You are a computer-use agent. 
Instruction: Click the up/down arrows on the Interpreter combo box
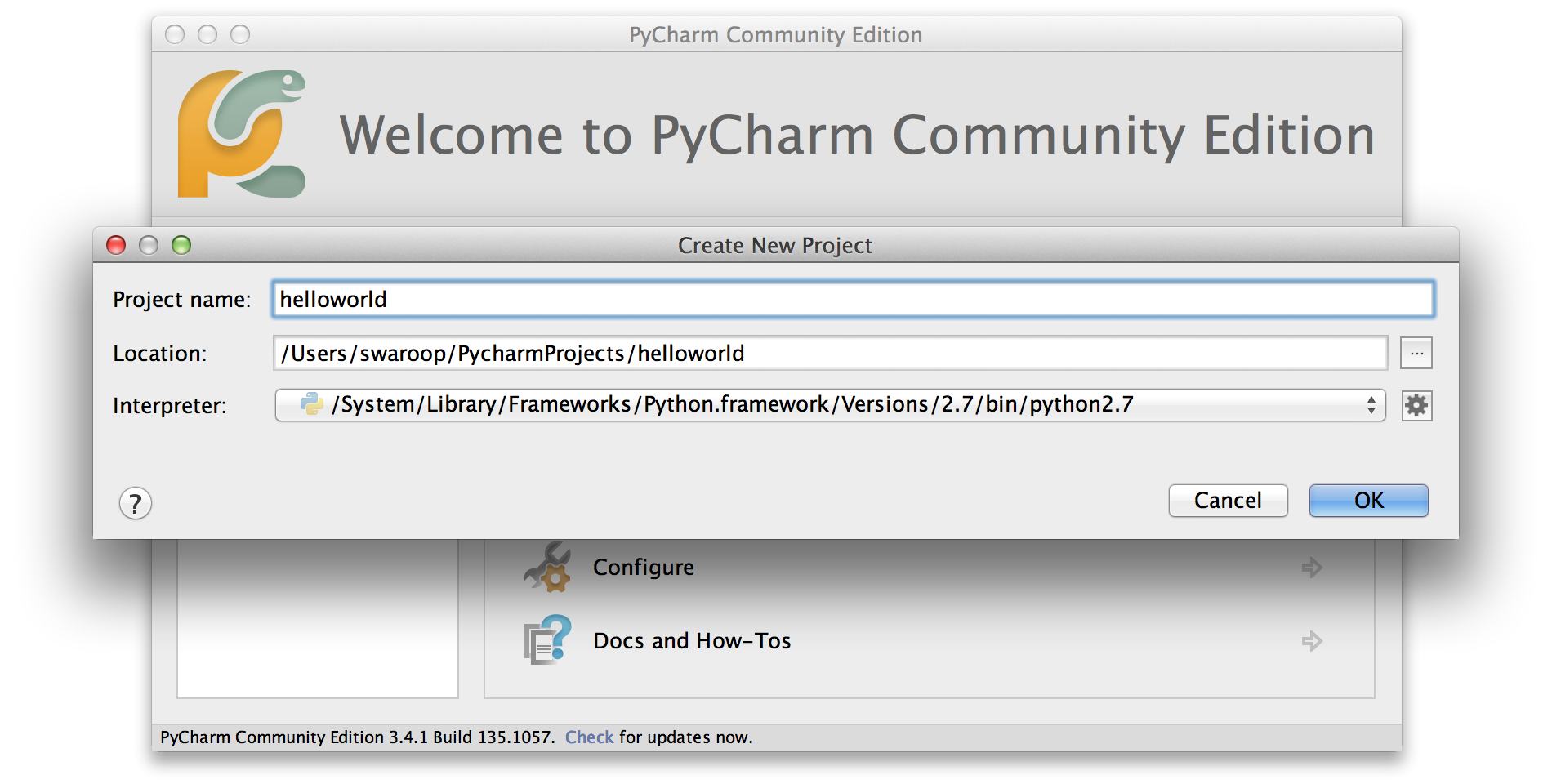click(x=1371, y=405)
